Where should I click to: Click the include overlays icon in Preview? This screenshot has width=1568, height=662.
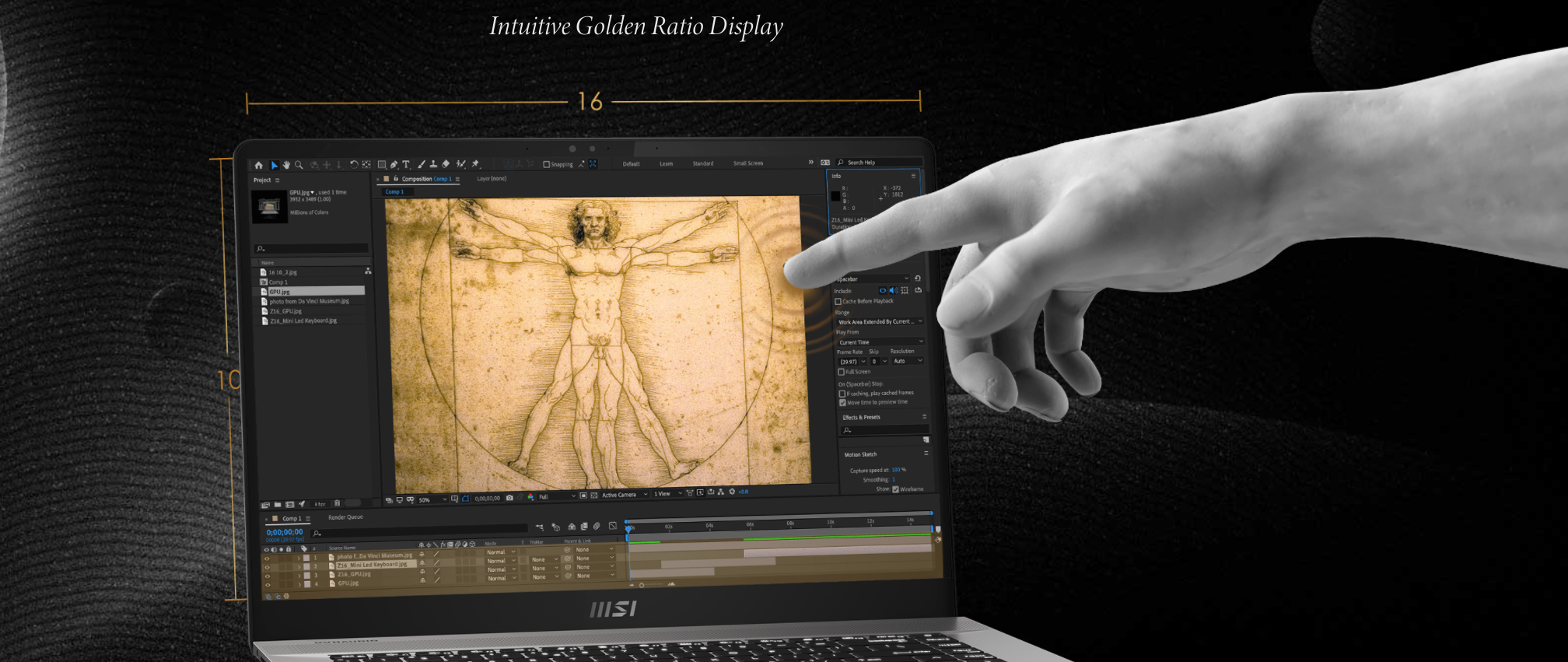(905, 290)
